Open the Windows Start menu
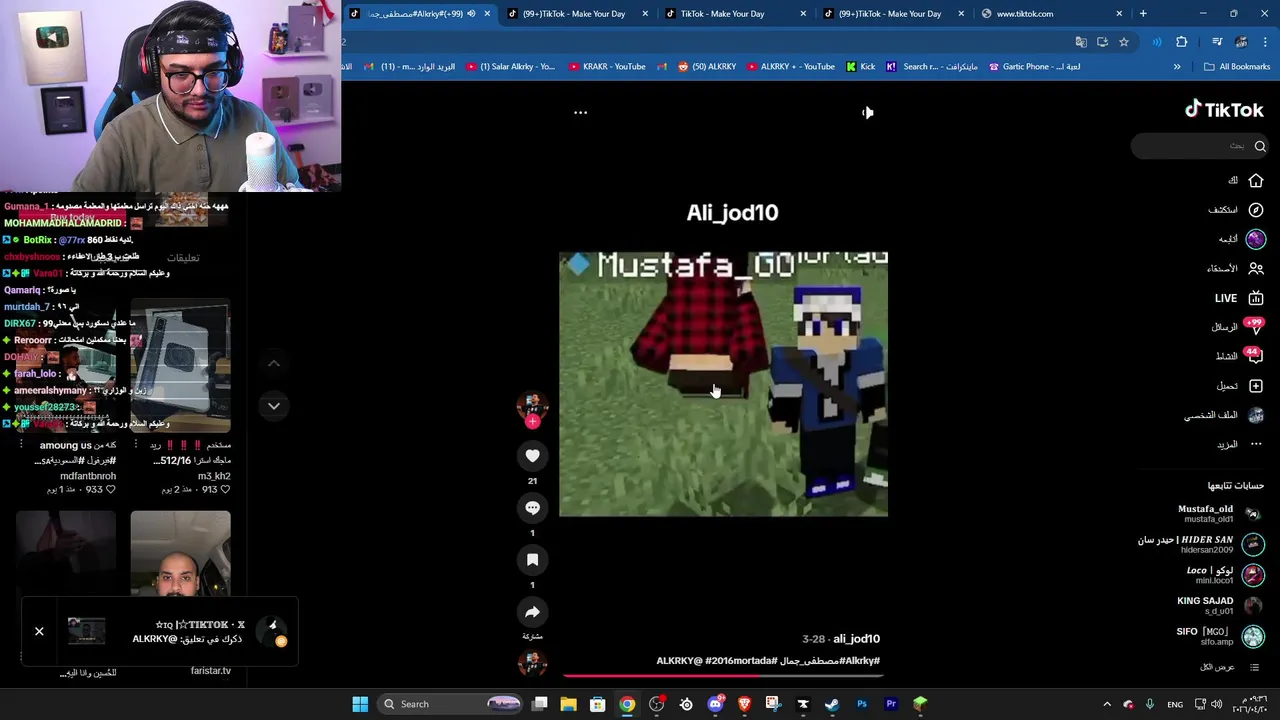 360,704
